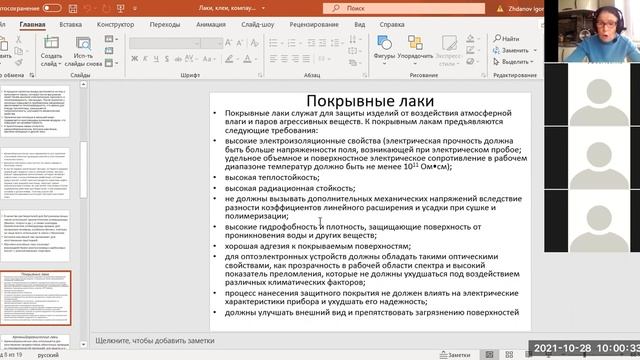
Task: Click the Заменить (Replace) button
Action: [515, 50]
